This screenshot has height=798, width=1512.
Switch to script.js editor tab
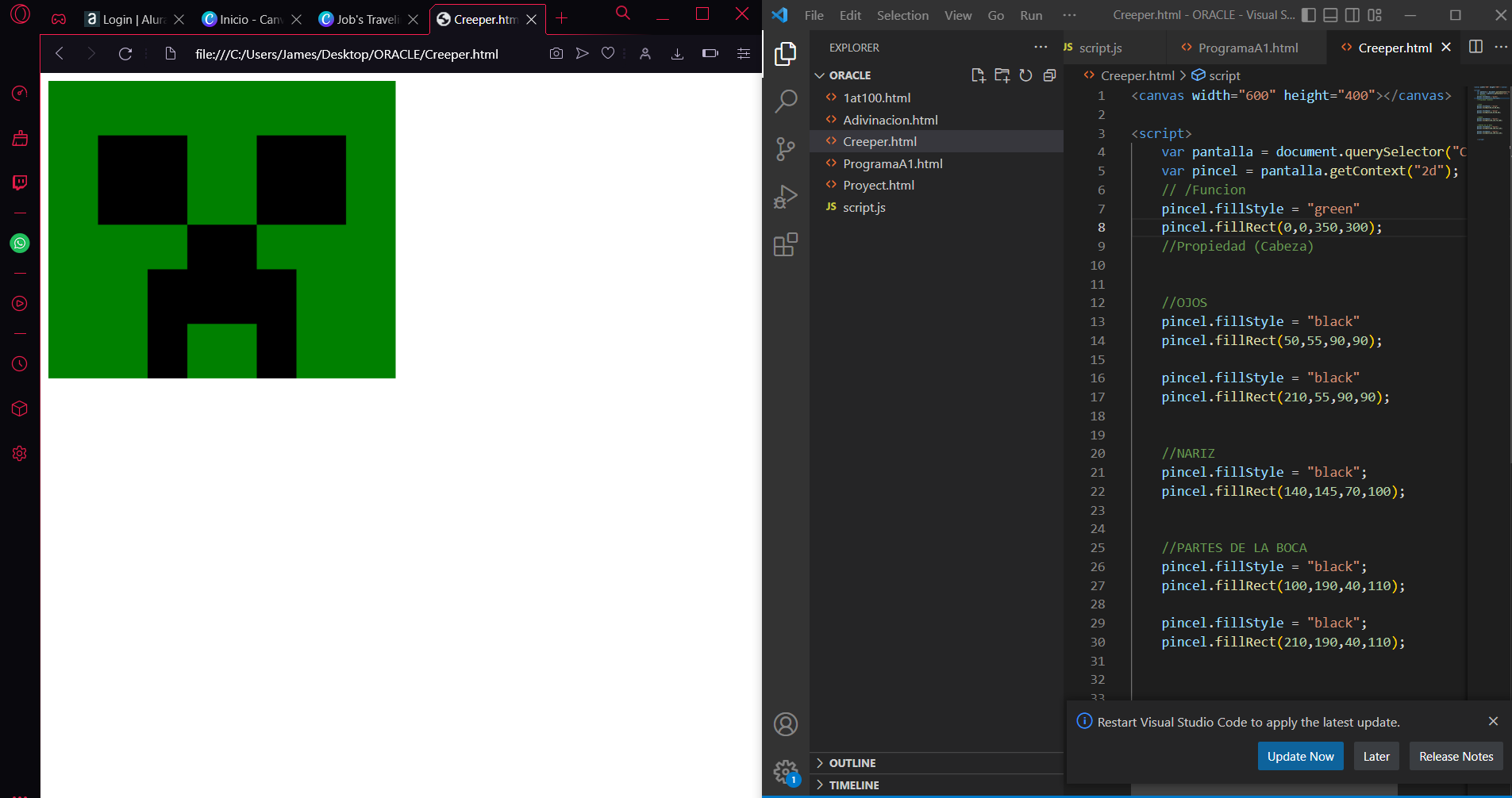(1099, 48)
